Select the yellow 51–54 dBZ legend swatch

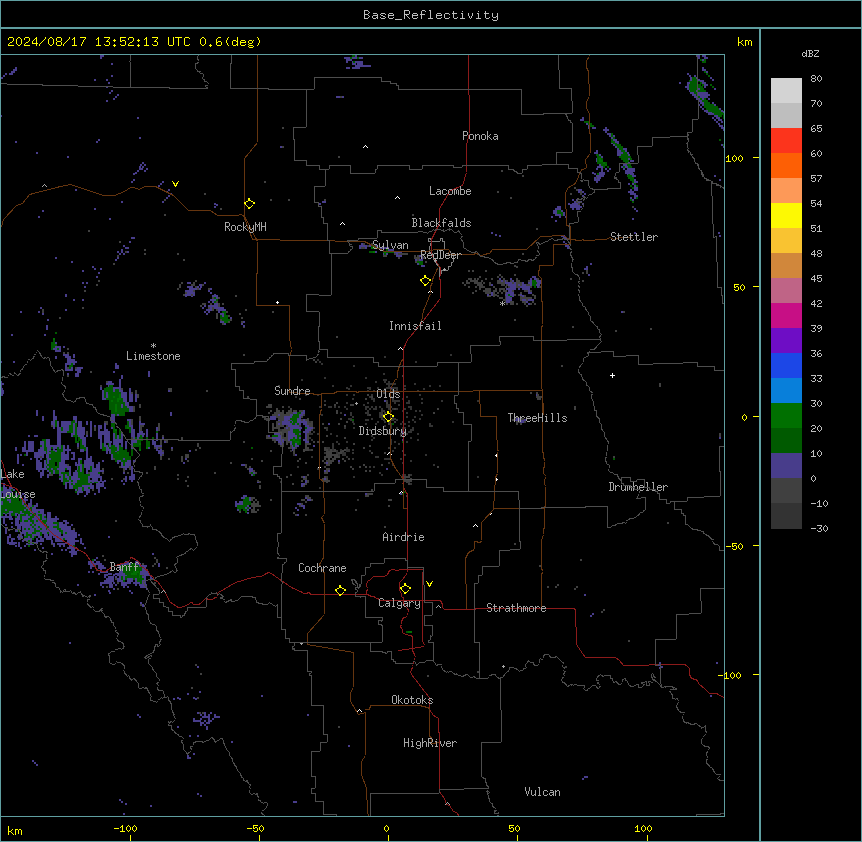pyautogui.click(x=786, y=215)
